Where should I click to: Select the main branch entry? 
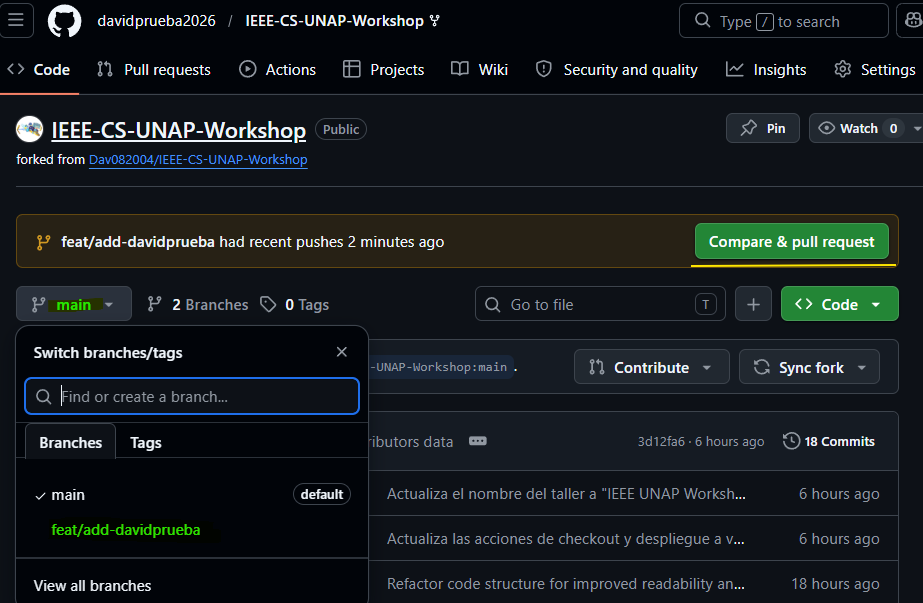tap(192, 495)
